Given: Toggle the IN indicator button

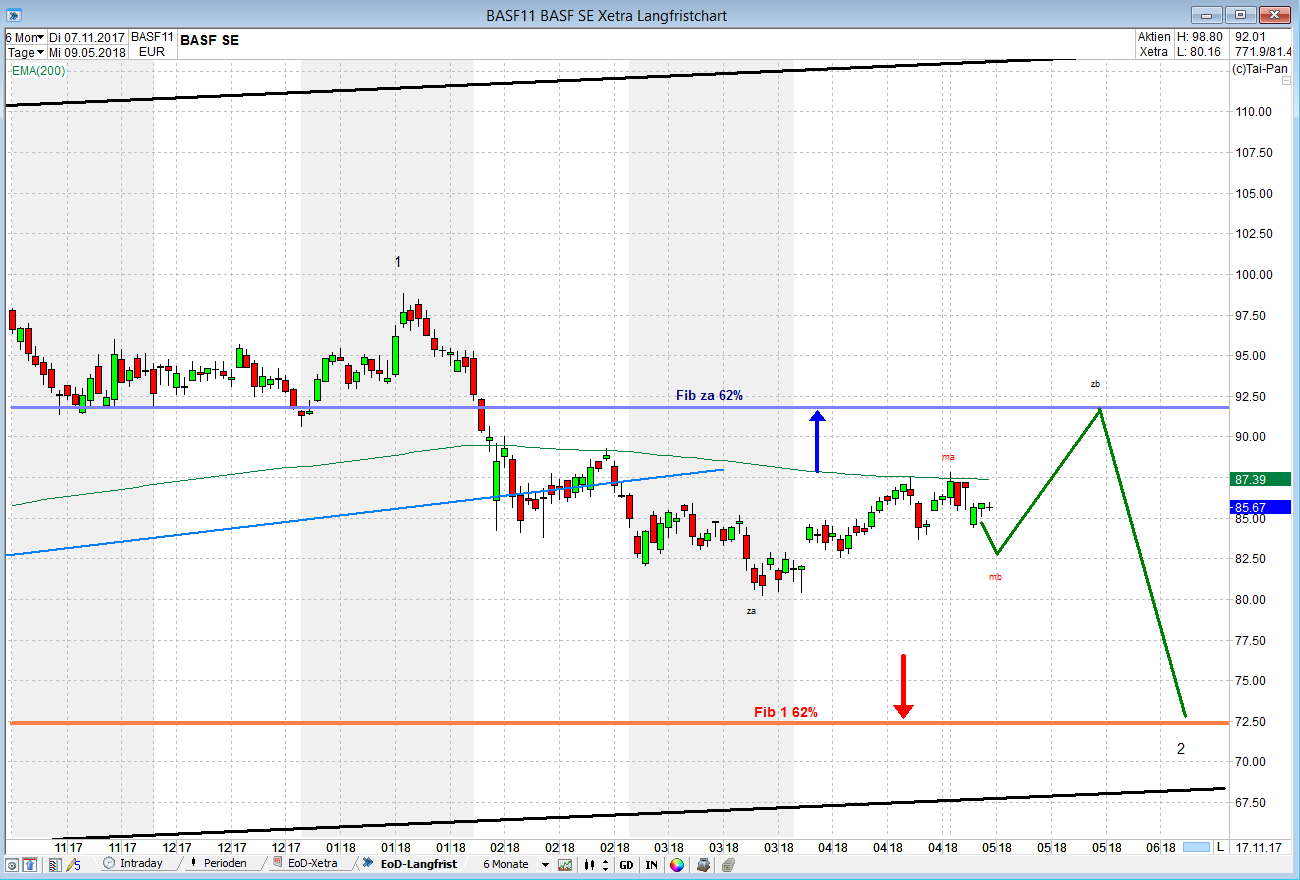Looking at the screenshot, I should click(652, 864).
